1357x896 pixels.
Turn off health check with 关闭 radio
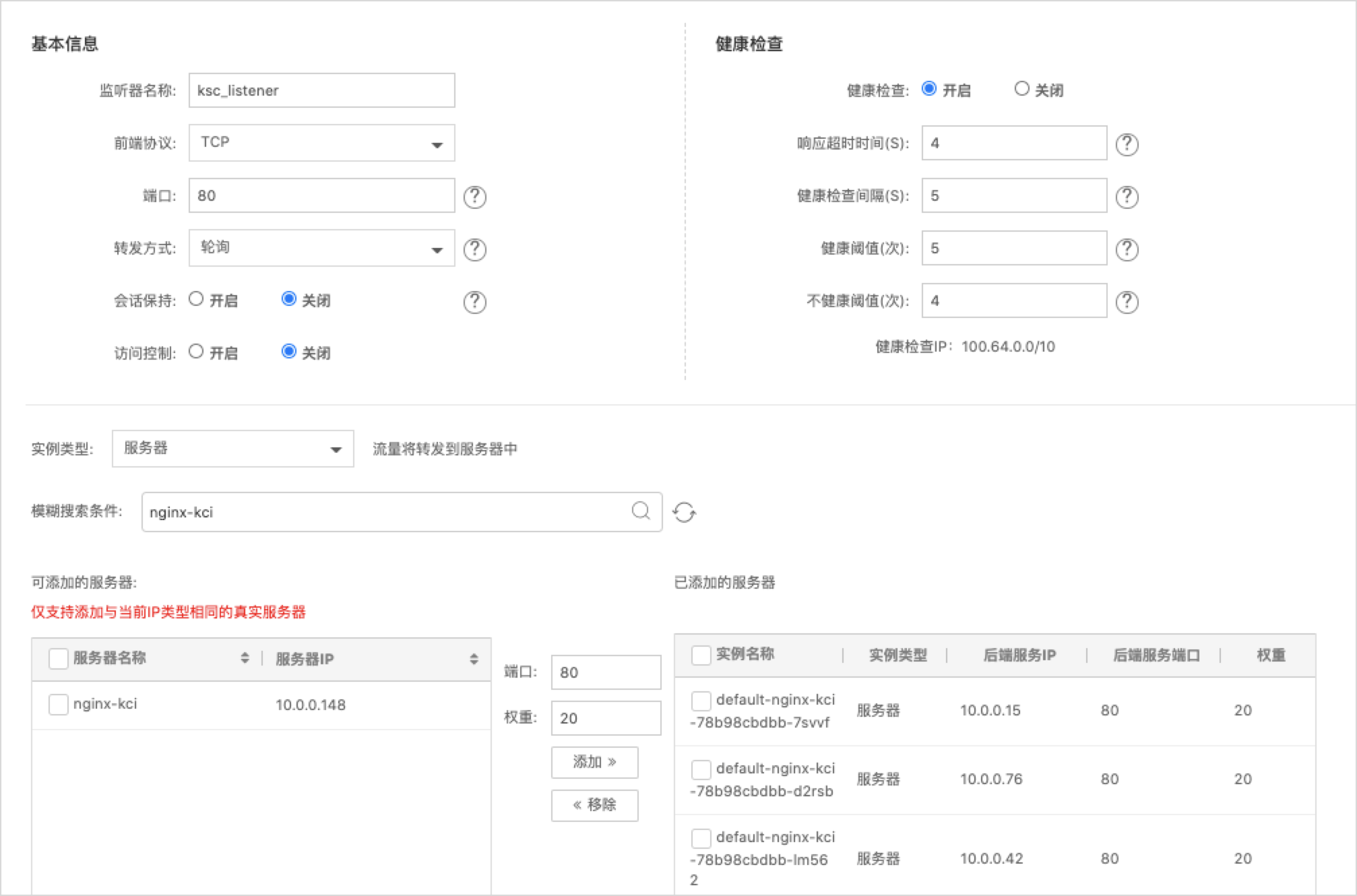(x=1021, y=89)
